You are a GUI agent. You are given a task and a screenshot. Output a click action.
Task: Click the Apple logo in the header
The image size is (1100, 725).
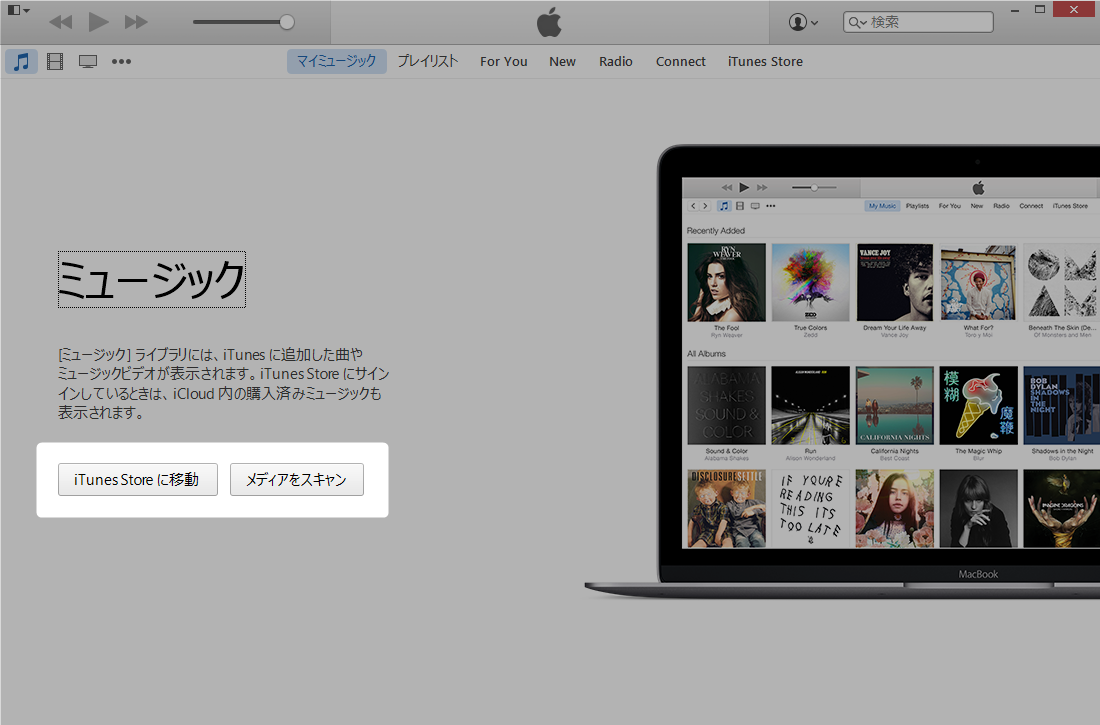(x=549, y=22)
